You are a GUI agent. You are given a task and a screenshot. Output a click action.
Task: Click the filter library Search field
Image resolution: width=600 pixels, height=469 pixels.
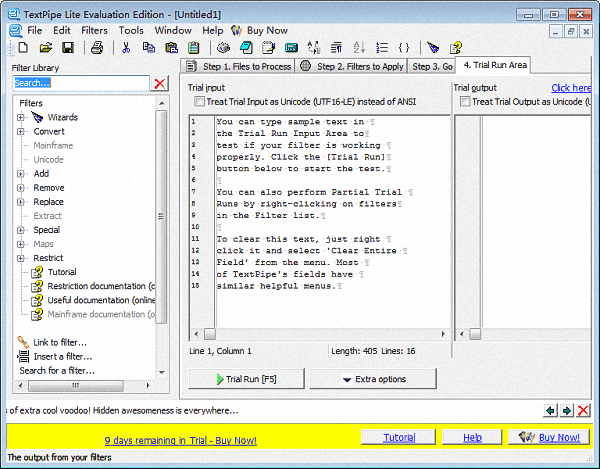coord(81,83)
